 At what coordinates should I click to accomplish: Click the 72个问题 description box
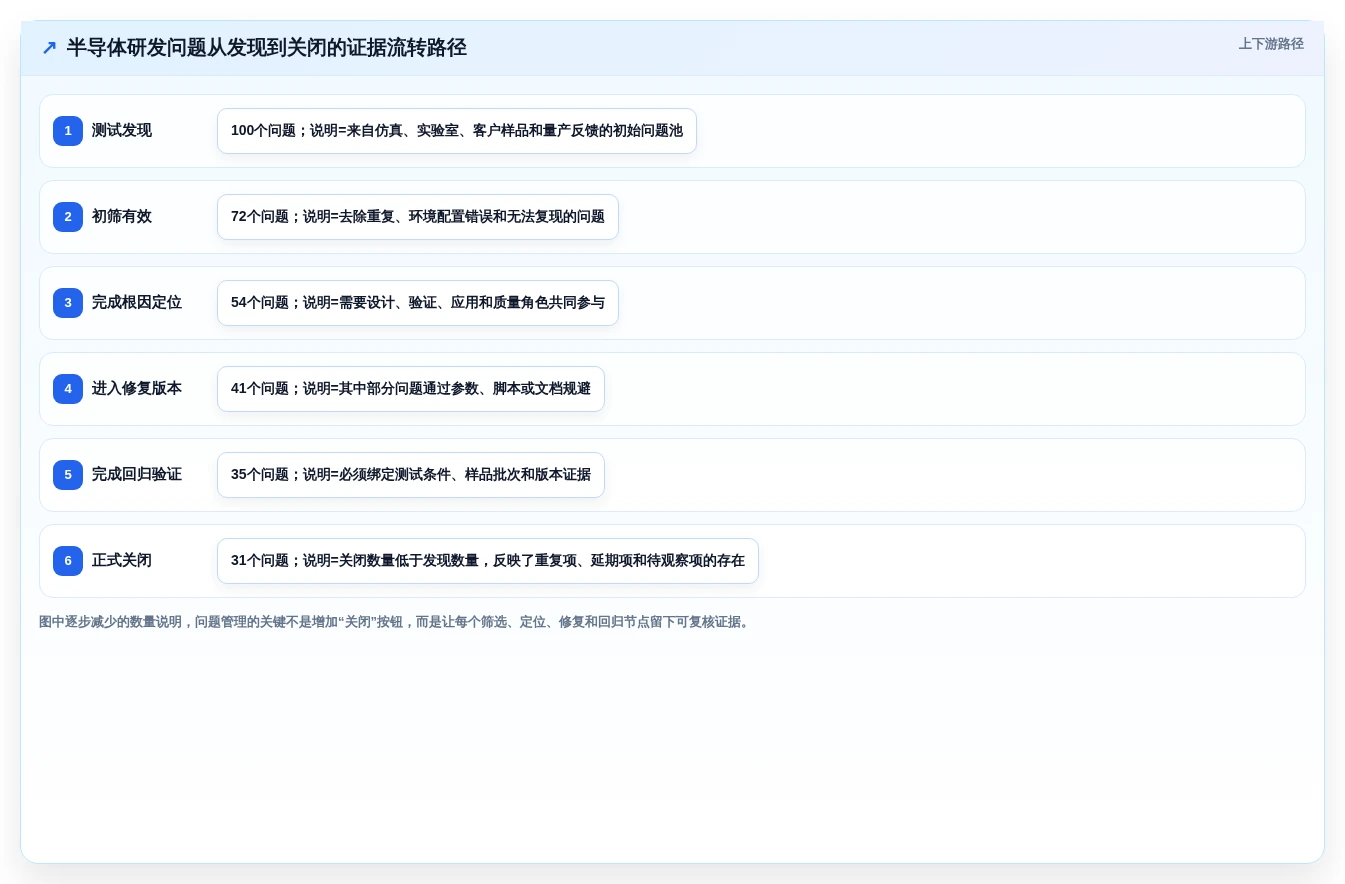click(x=418, y=217)
